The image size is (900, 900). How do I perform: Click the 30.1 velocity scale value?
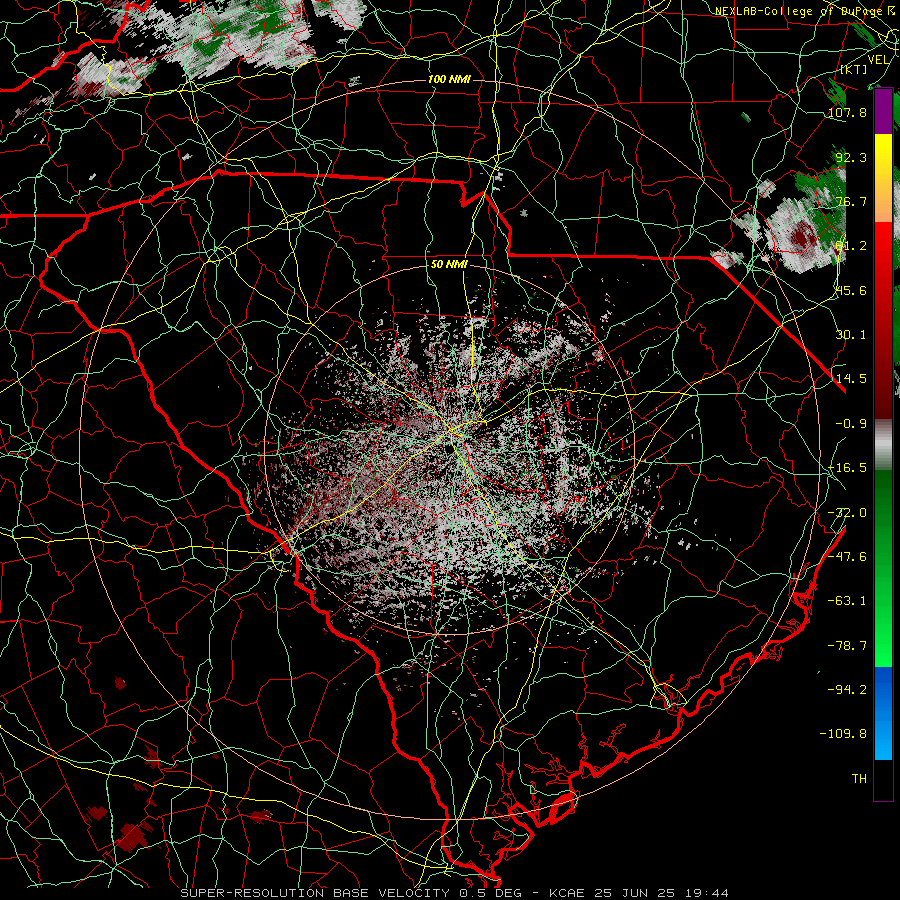click(851, 335)
